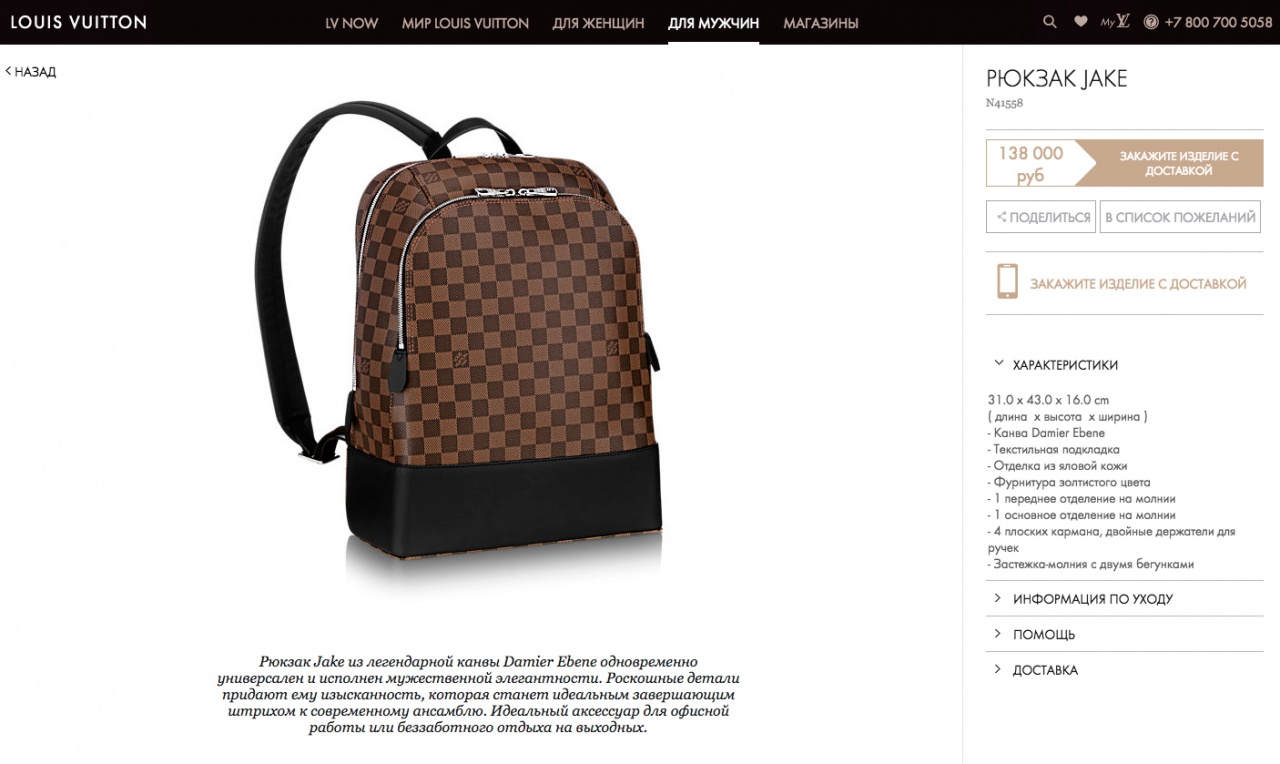Click the back chevron beside Назад

coord(8,71)
